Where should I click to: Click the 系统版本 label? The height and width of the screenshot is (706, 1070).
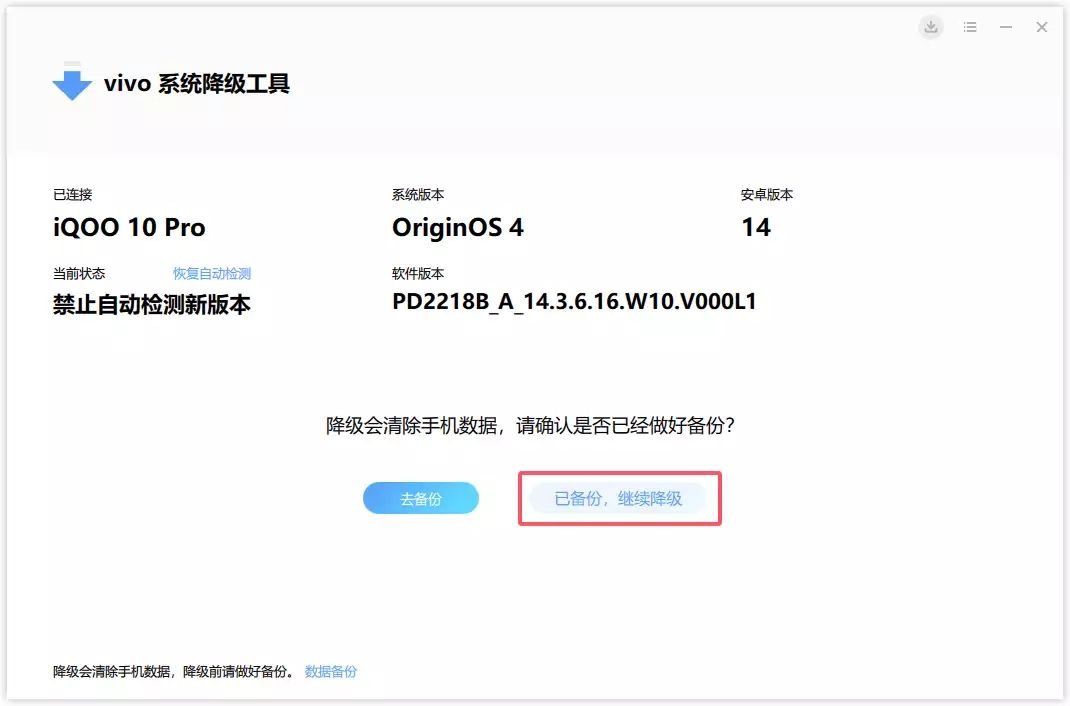[418, 194]
